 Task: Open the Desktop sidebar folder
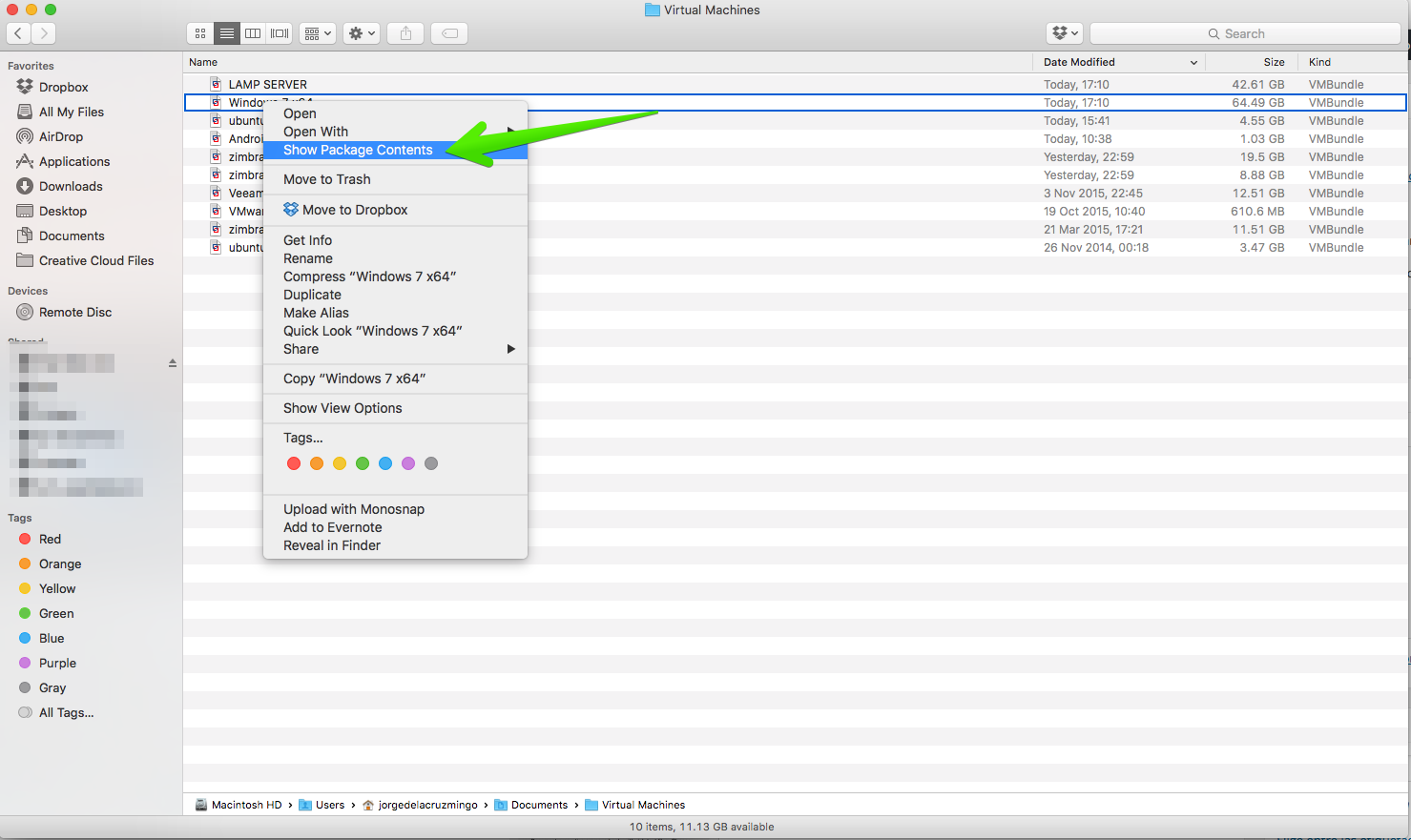click(x=62, y=211)
